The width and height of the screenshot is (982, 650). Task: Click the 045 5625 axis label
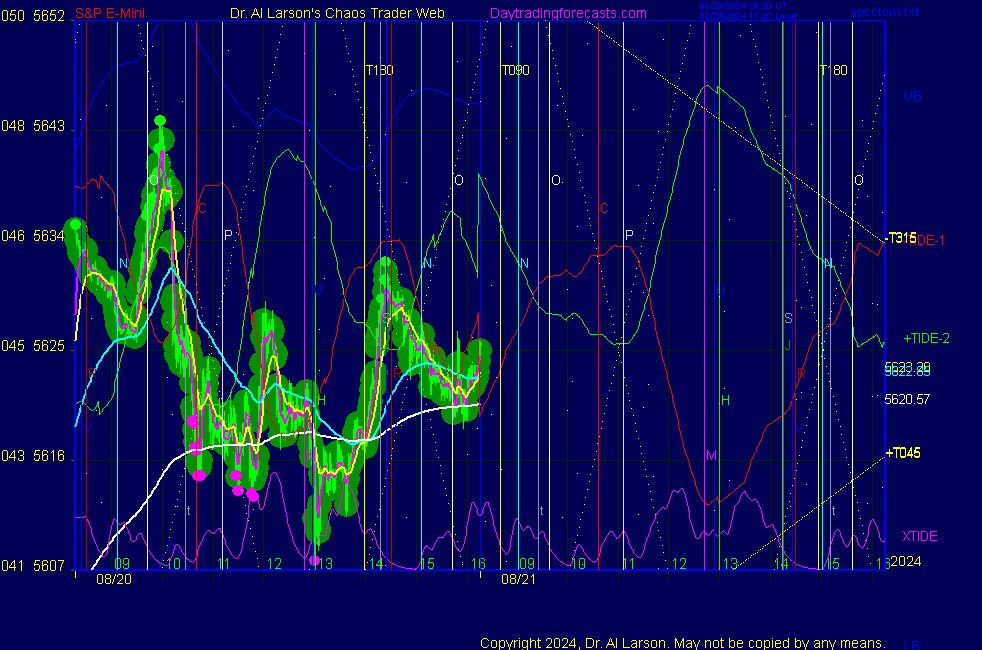pyautogui.click(x=33, y=346)
